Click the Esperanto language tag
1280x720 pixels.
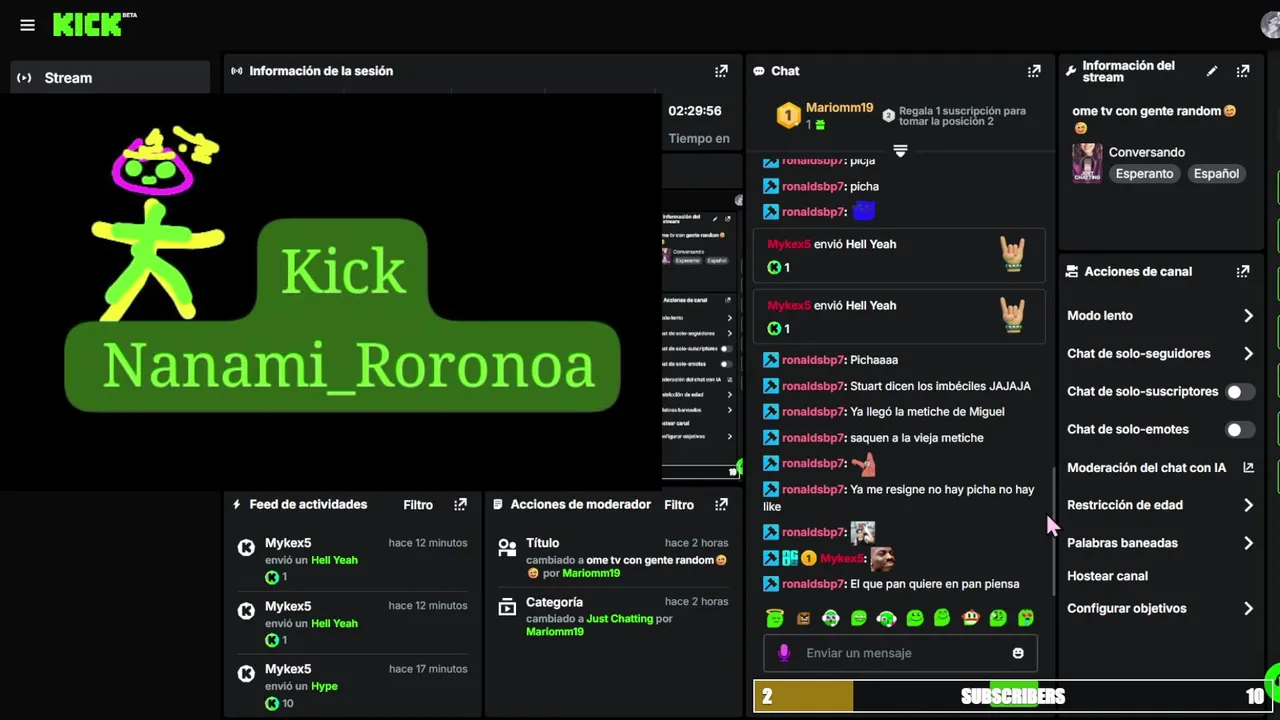1145,174
